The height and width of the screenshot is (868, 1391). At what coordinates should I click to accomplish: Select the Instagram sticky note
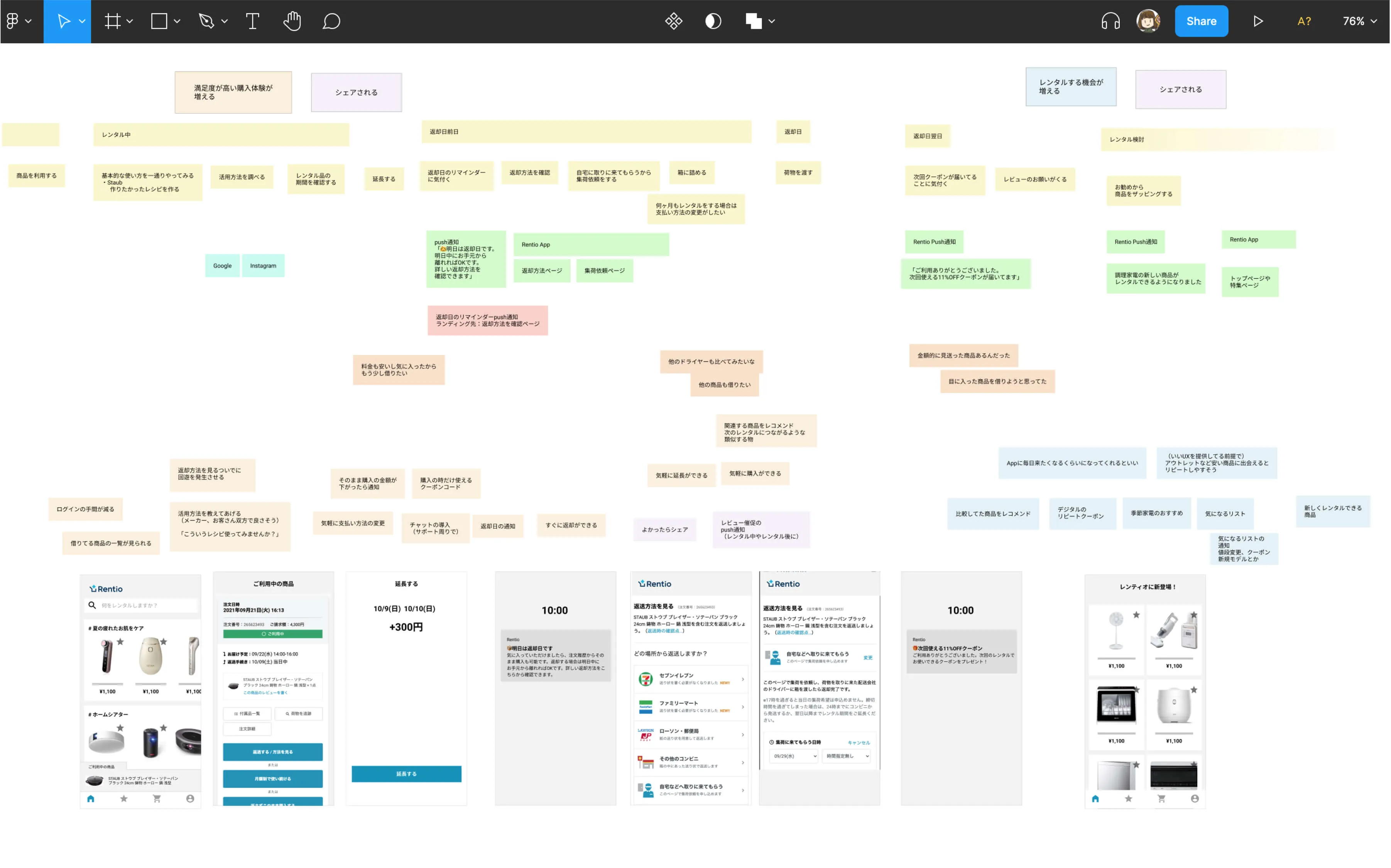(263, 266)
